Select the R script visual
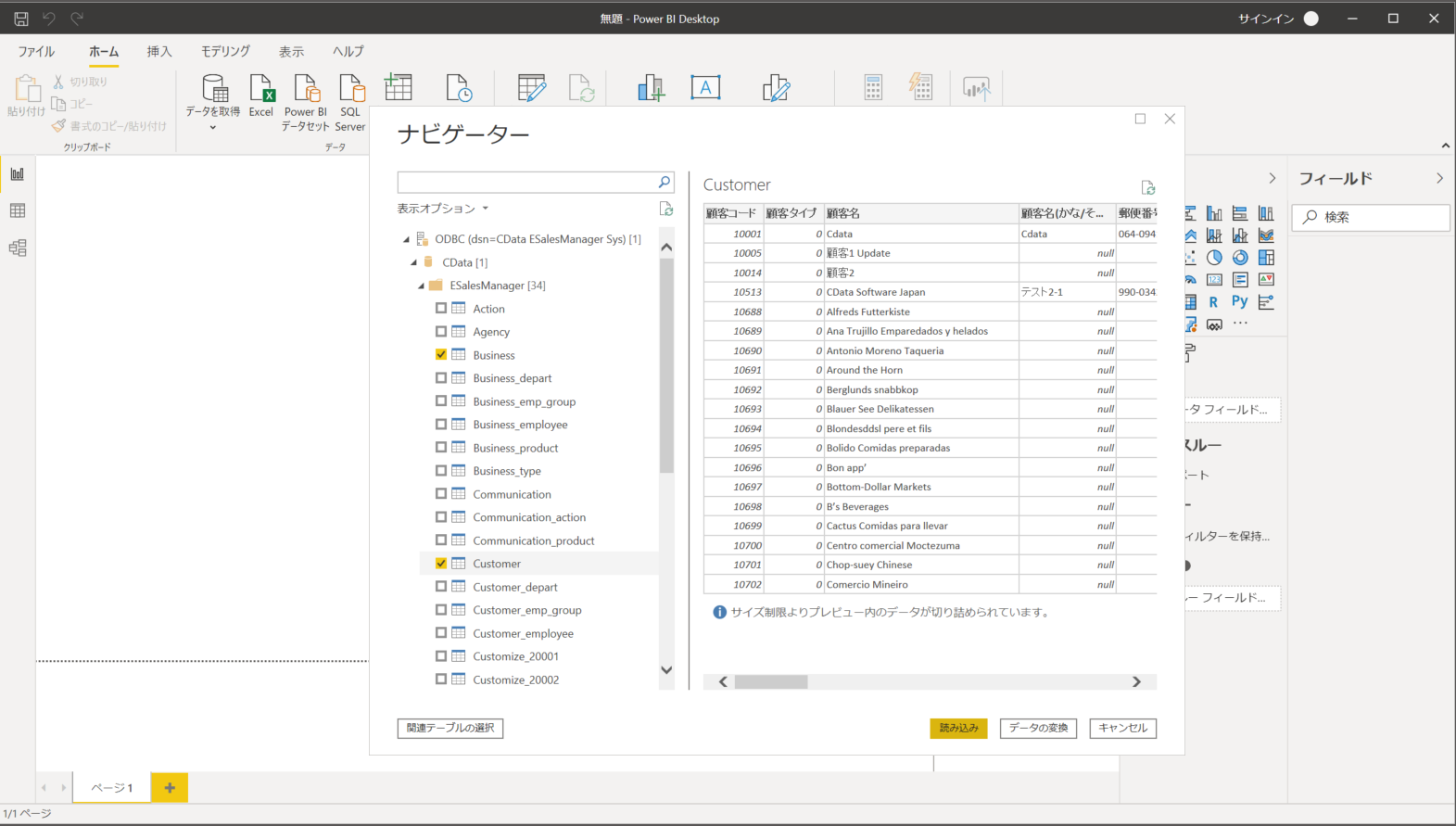The height and width of the screenshot is (826, 1456). (x=1214, y=302)
